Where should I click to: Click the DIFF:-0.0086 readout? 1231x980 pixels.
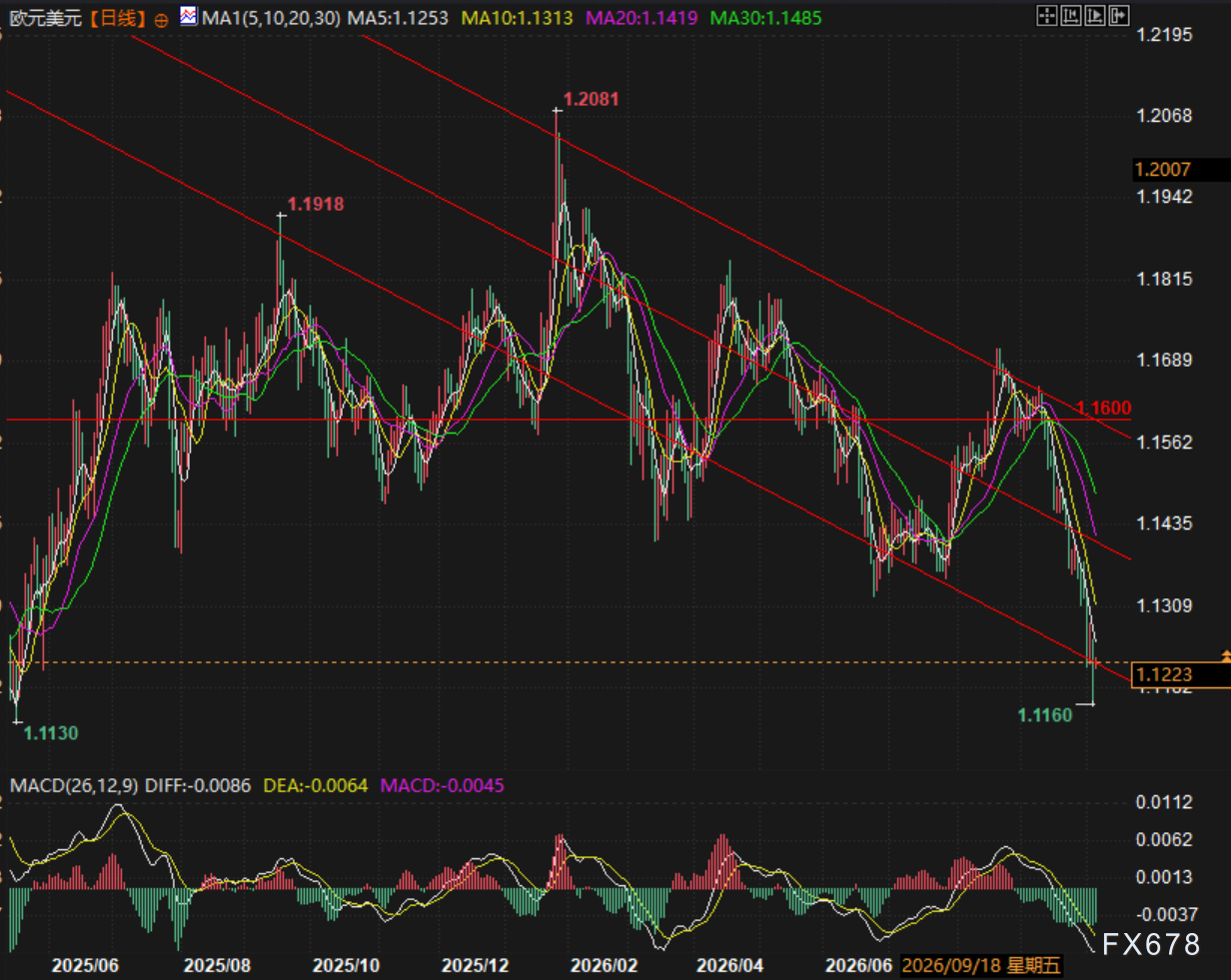pyautogui.click(x=200, y=786)
